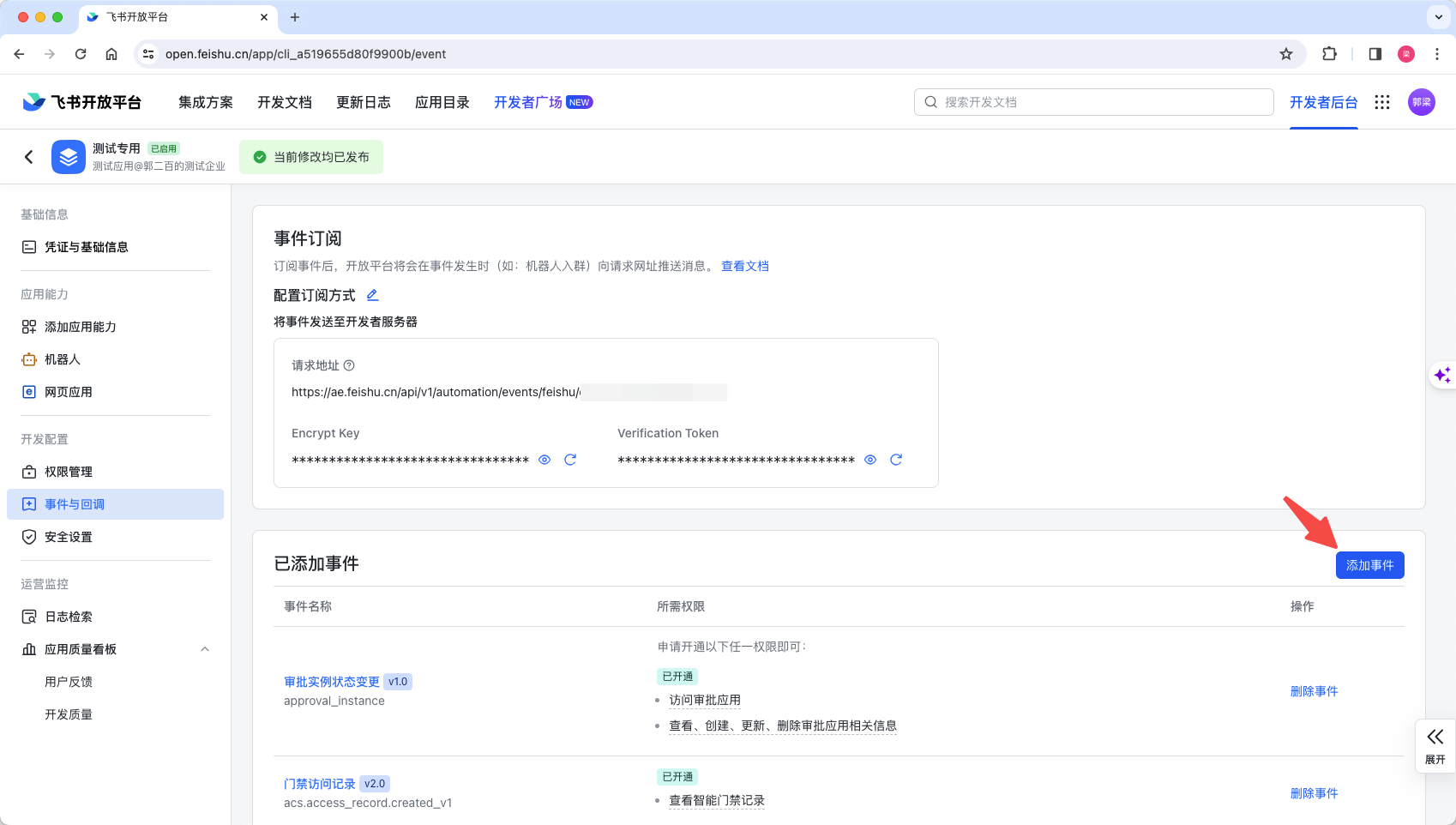
Task: Click the browser address bar URL
Action: [306, 54]
